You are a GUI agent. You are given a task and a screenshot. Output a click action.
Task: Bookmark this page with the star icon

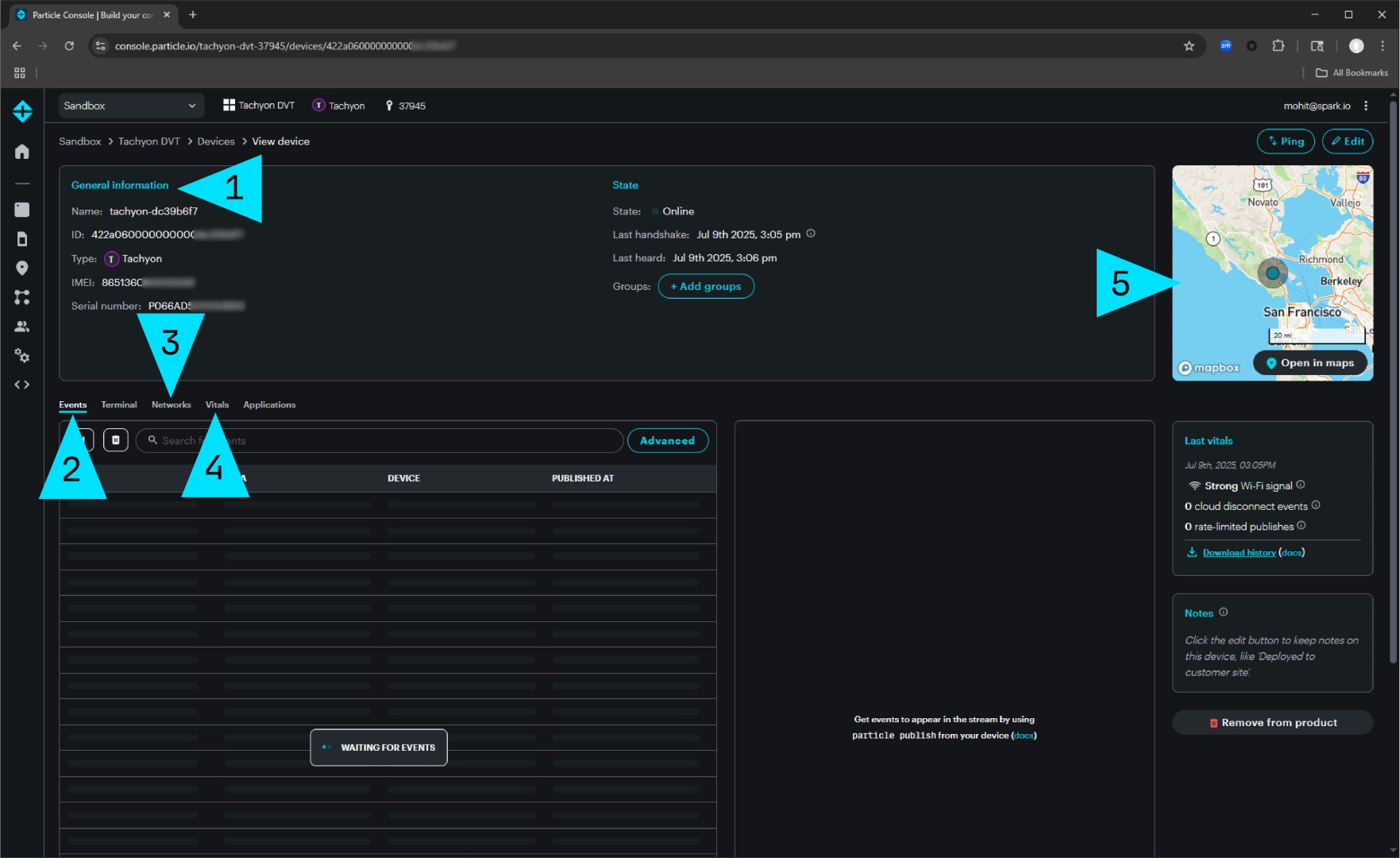pos(1189,46)
